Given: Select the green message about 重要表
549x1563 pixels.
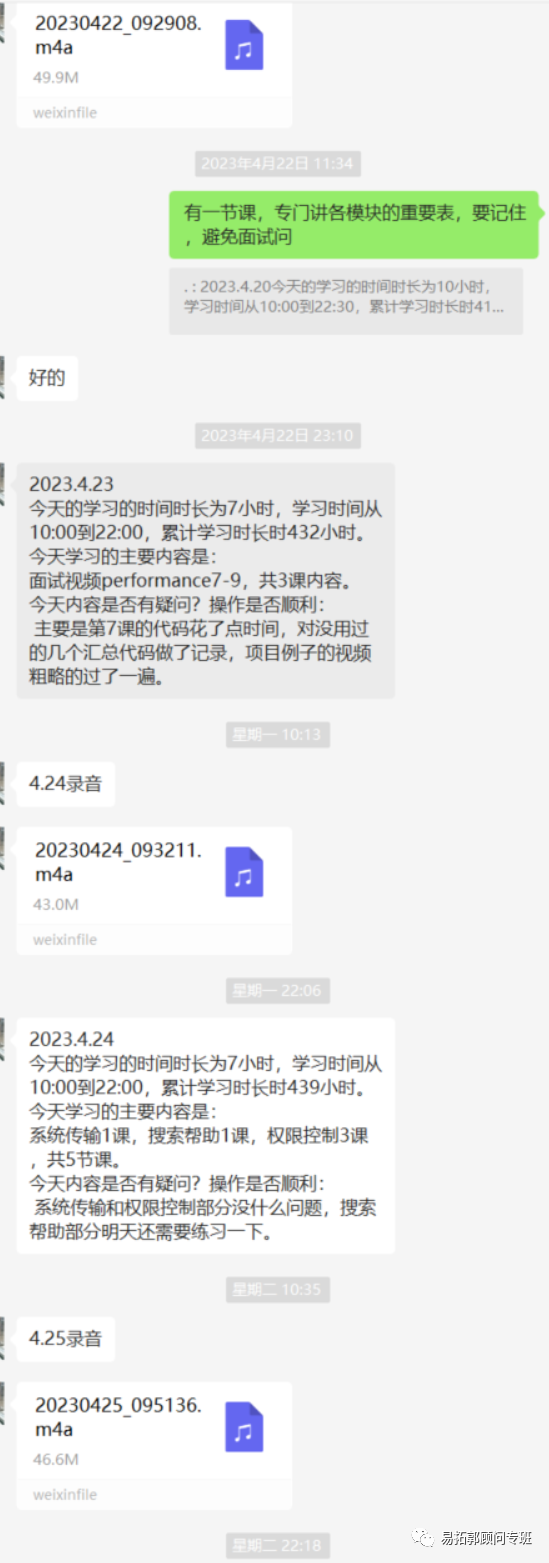Looking at the screenshot, I should click(x=354, y=225).
